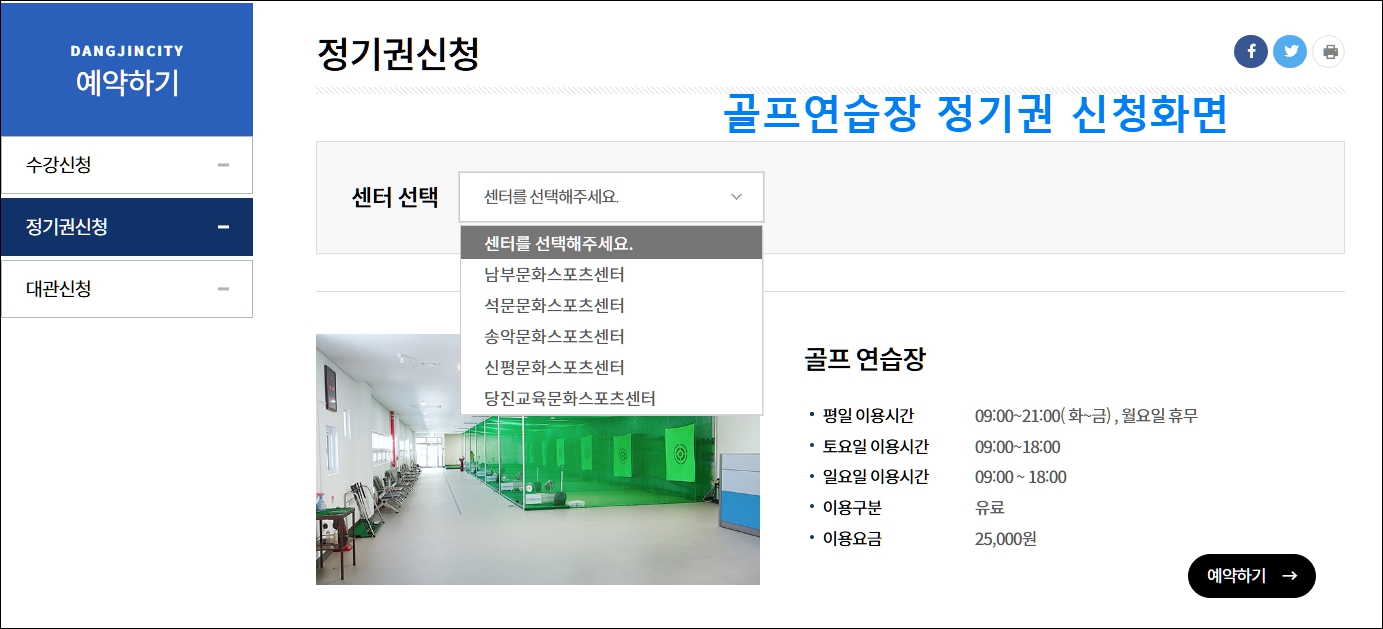This screenshot has height=629, width=1383.
Task: Open 수강신청 sidebar menu
Action: coord(127,165)
